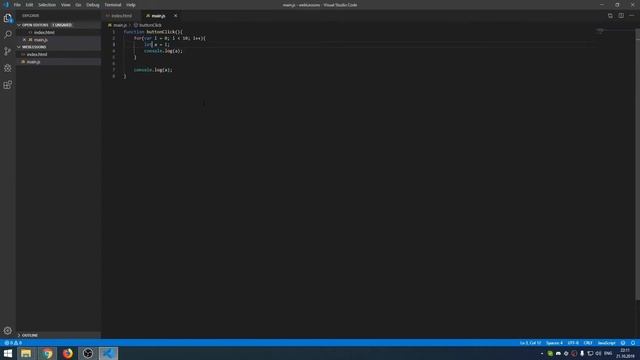Open the Help menu

coord(131,5)
